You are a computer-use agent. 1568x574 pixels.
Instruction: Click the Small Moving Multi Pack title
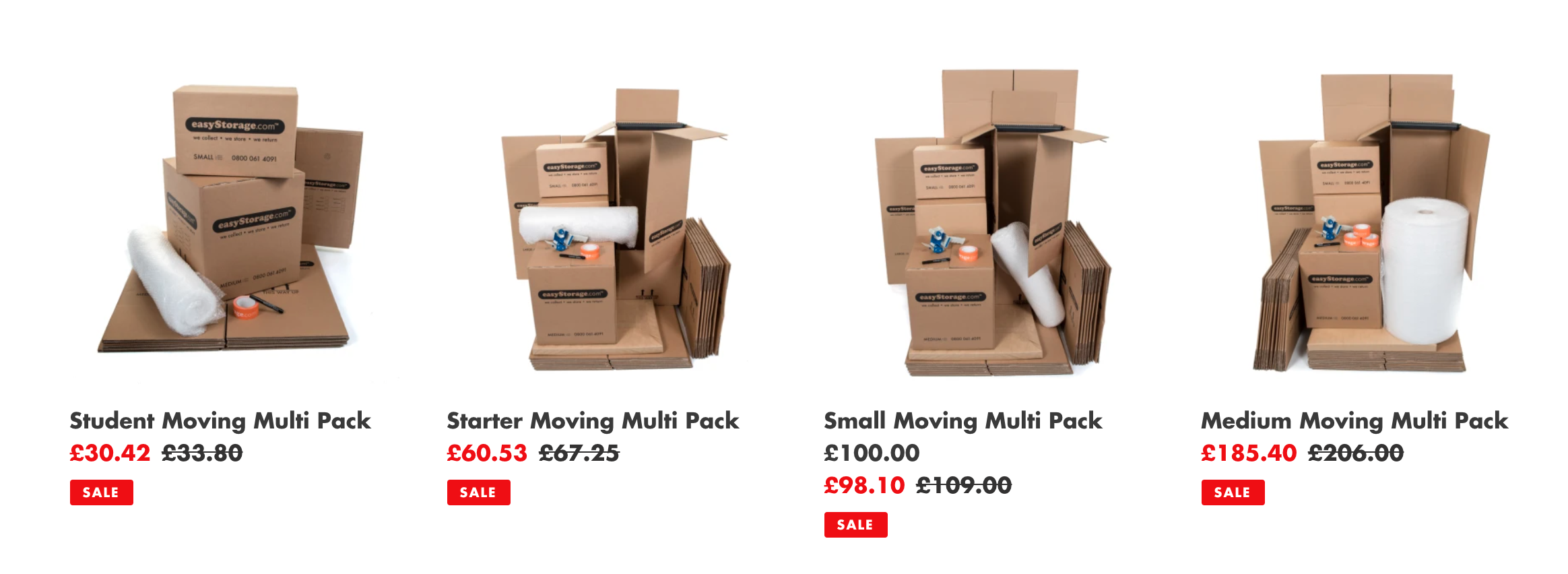pos(963,421)
